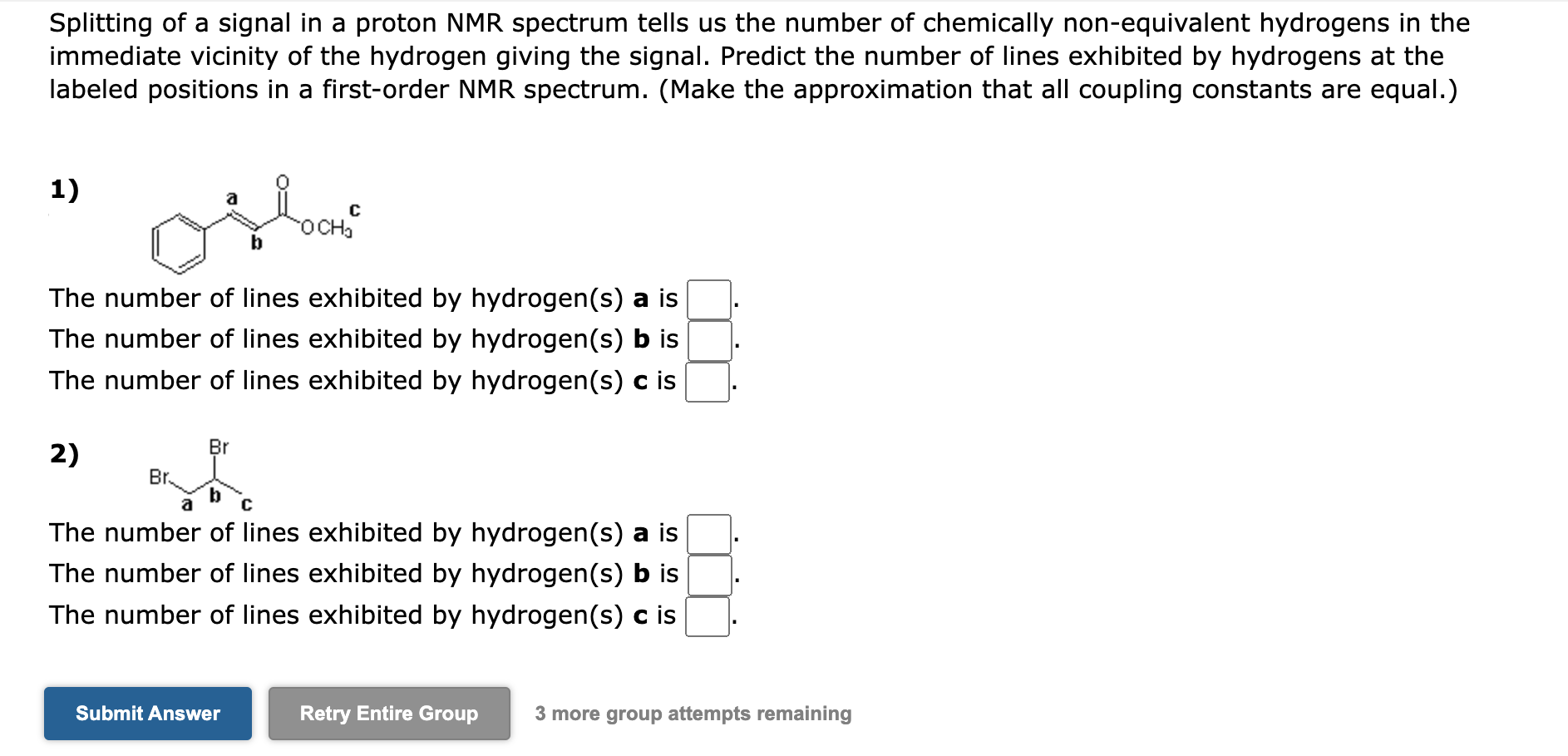1568x756 pixels.
Task: Click the answer box for hydrogen c in problem 1
Action: coord(708,382)
